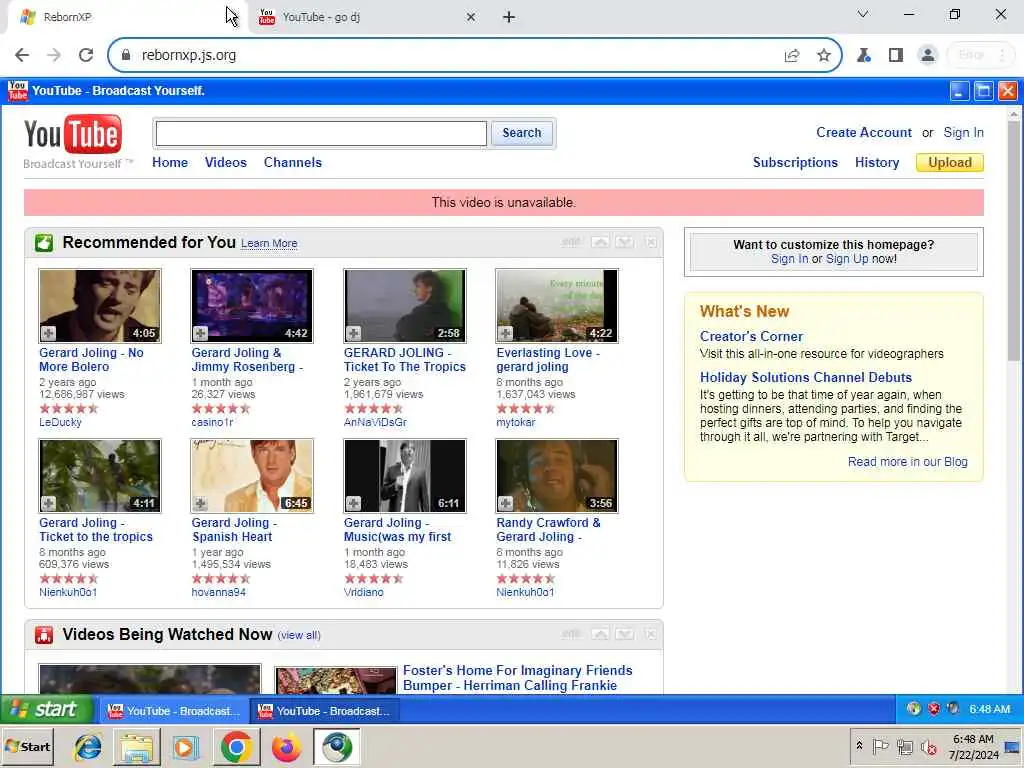Click the green Recommended for You section icon
The height and width of the screenshot is (768, 1024).
44,243
